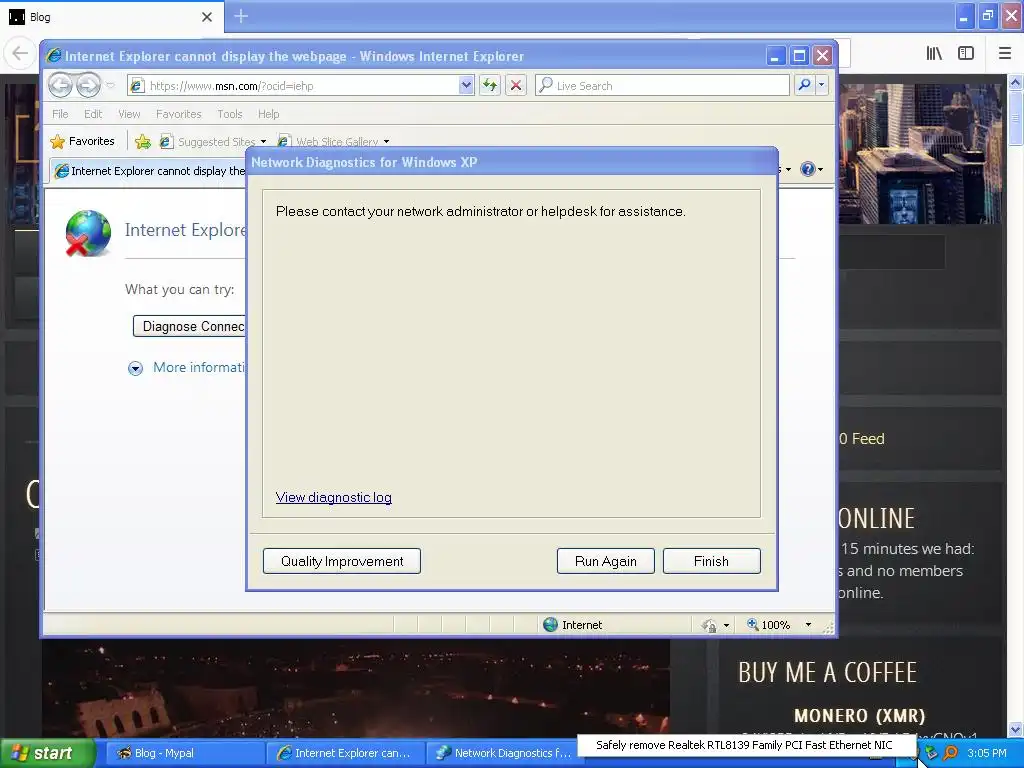Click the IE error globe icon
This screenshot has height=768, width=1024.
pos(88,233)
